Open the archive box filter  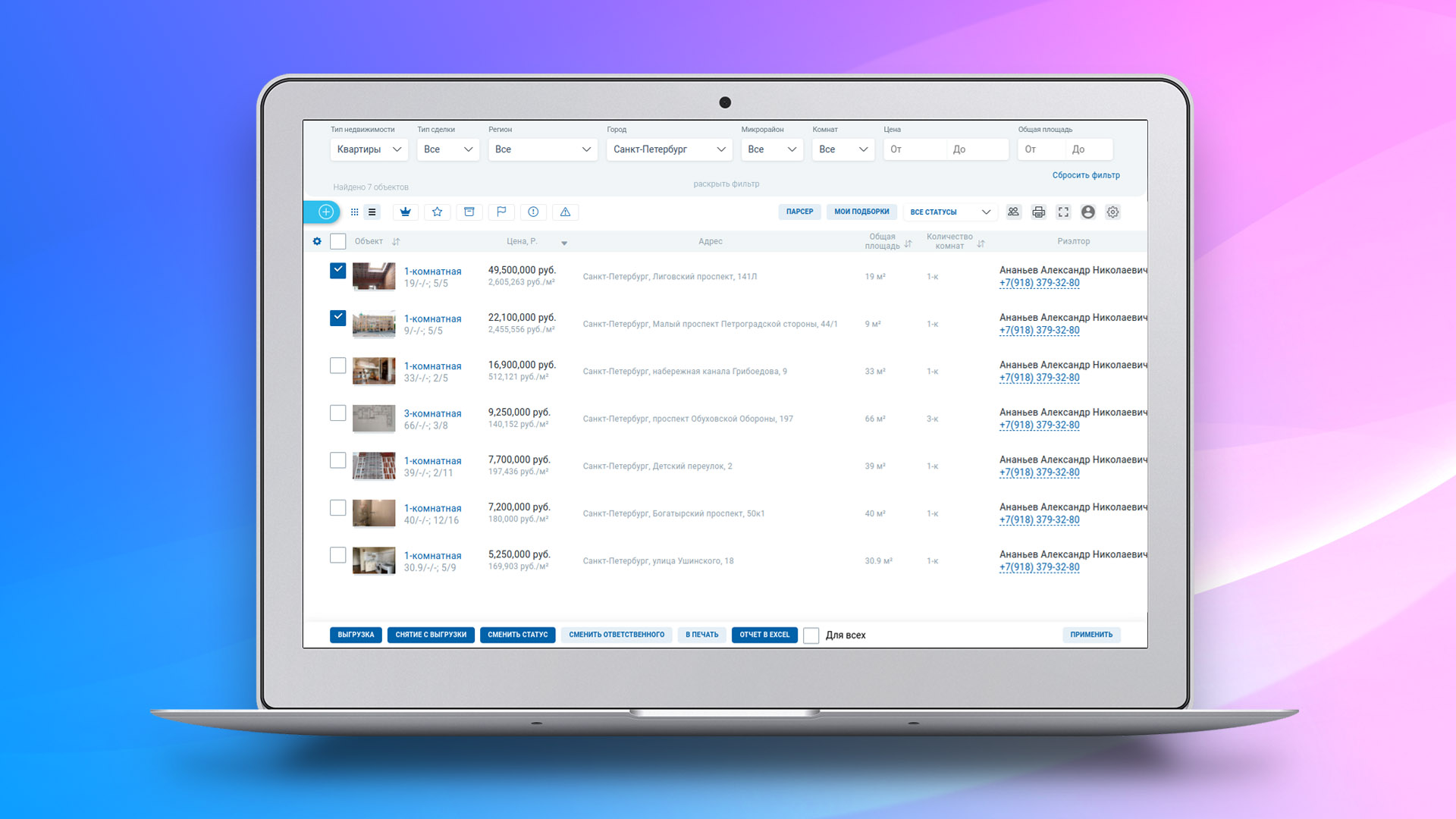[469, 212]
